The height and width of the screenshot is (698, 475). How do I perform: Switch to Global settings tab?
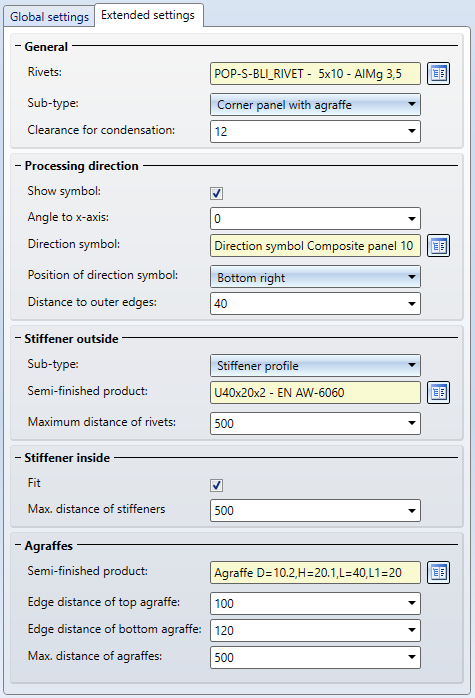click(x=49, y=17)
